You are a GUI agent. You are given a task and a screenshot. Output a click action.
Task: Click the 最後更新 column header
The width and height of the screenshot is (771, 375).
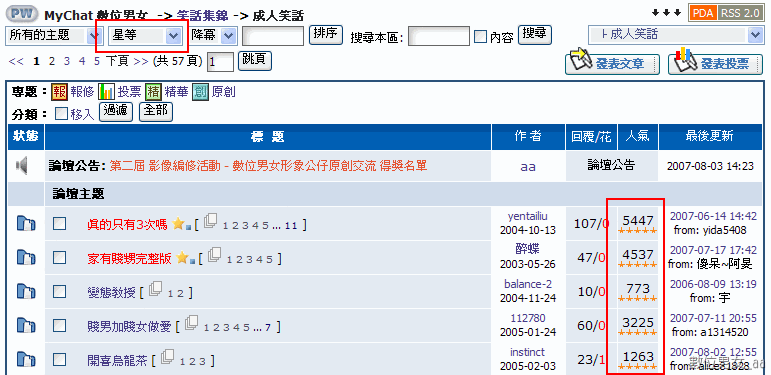[x=710, y=137]
